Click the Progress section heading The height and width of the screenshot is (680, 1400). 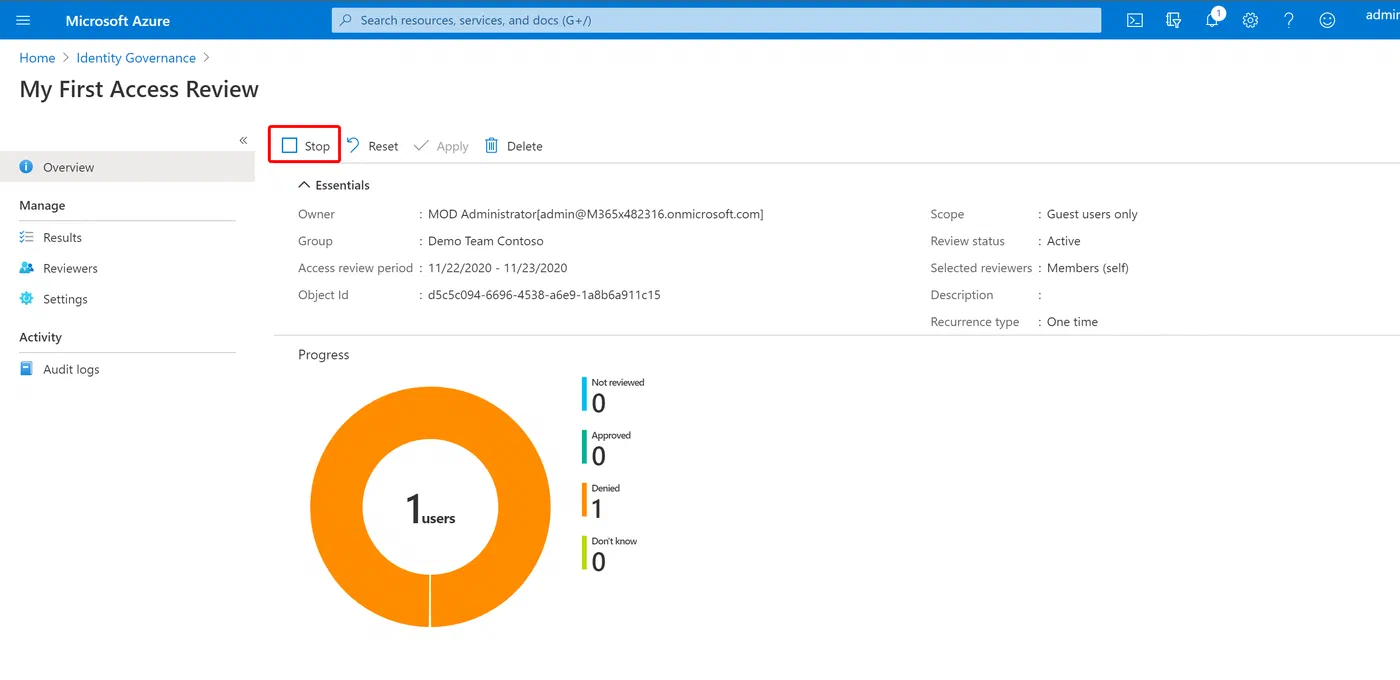[x=324, y=355]
